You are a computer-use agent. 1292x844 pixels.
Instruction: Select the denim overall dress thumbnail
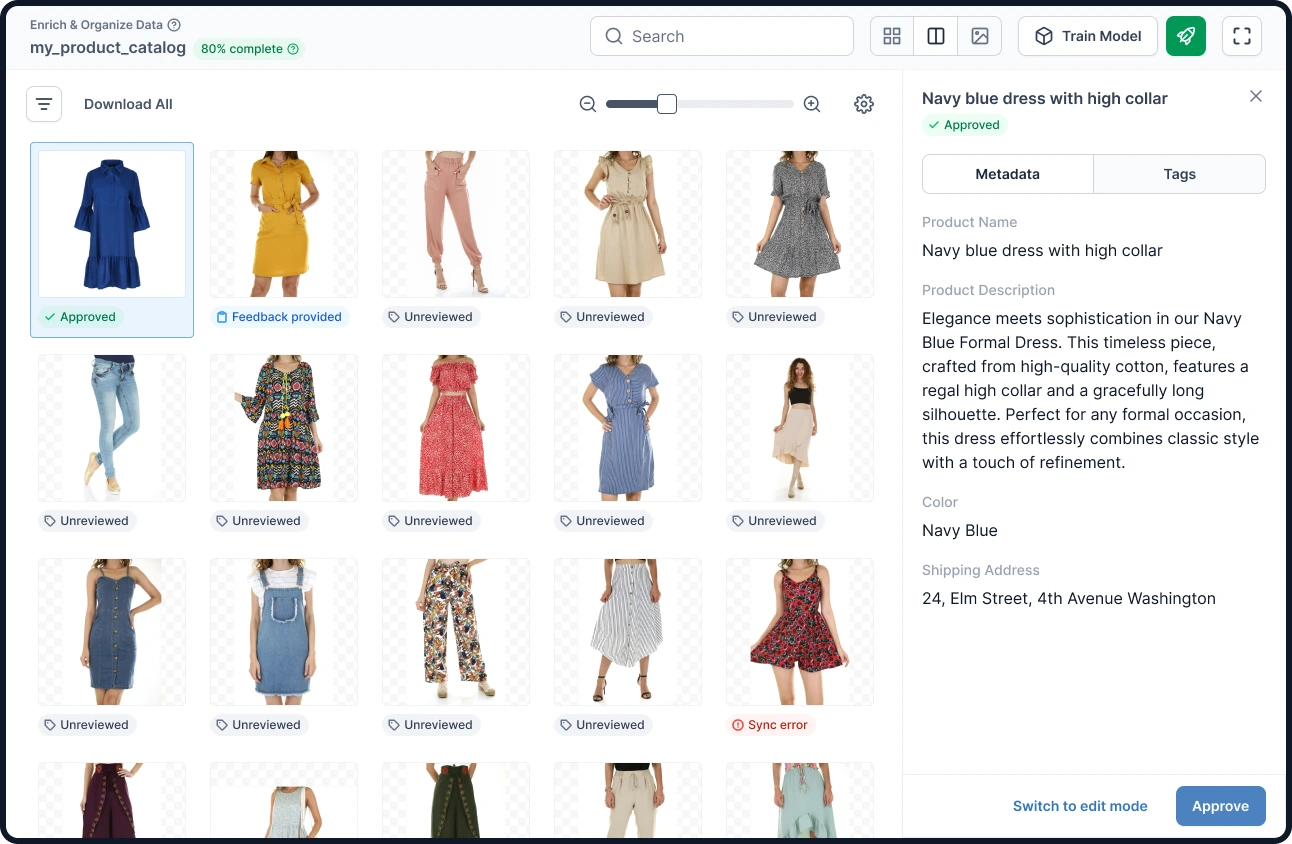(284, 632)
